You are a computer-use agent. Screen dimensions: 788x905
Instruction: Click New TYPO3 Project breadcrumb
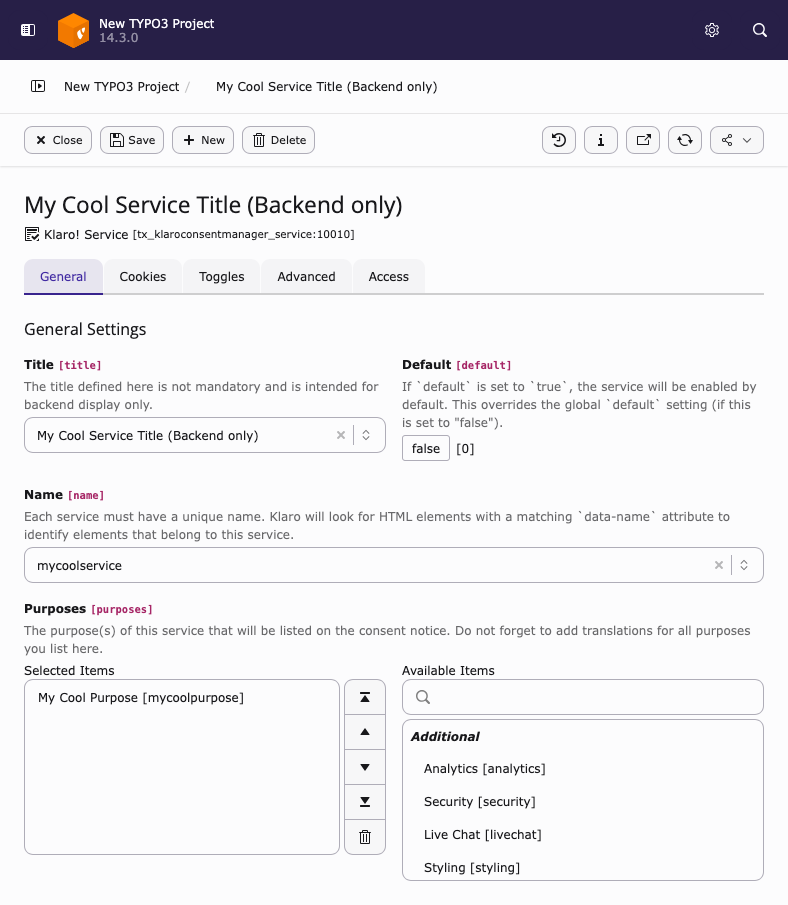point(122,87)
